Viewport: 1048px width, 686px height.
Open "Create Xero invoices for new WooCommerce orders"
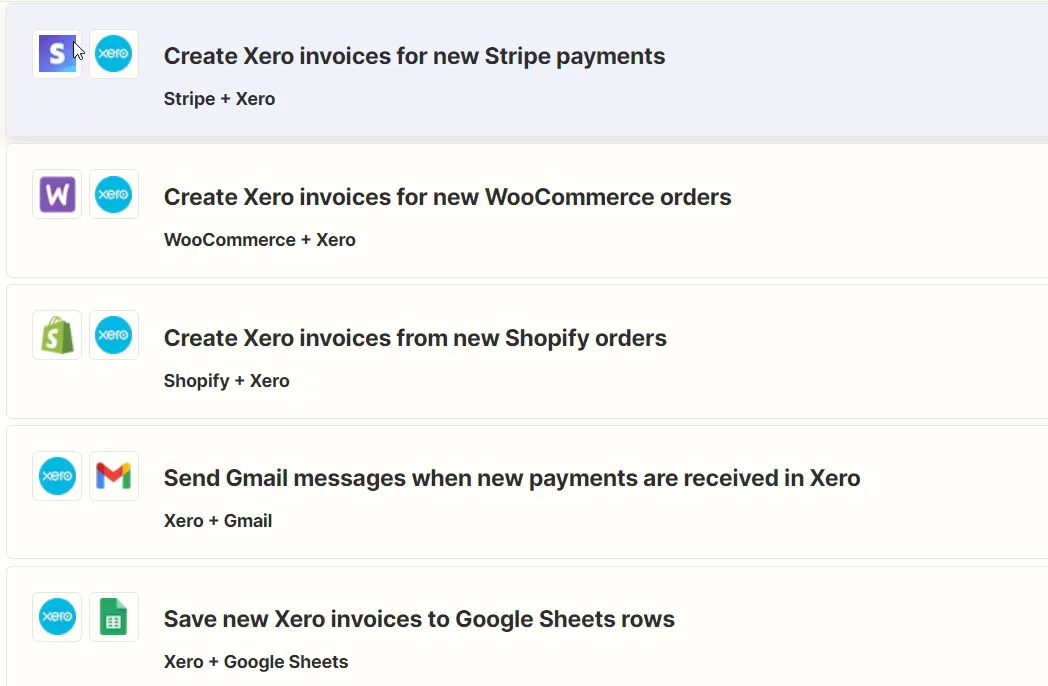447,197
